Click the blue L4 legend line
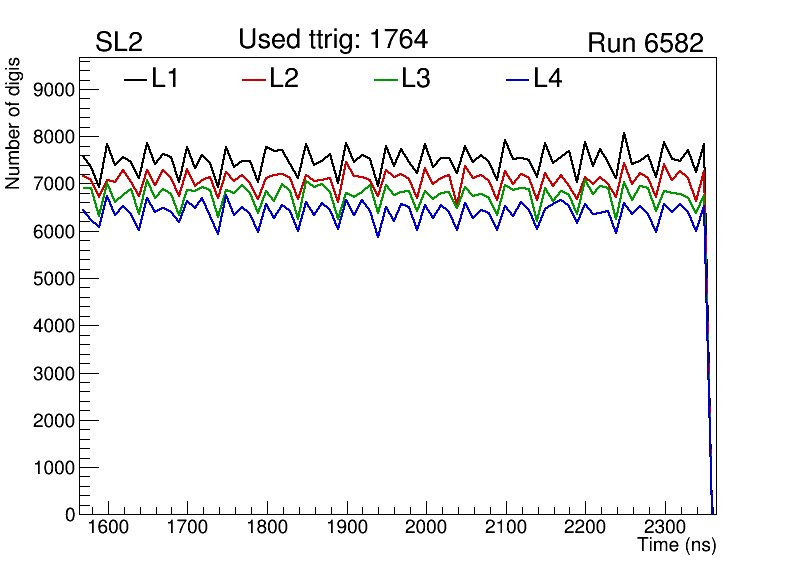 tap(517, 79)
